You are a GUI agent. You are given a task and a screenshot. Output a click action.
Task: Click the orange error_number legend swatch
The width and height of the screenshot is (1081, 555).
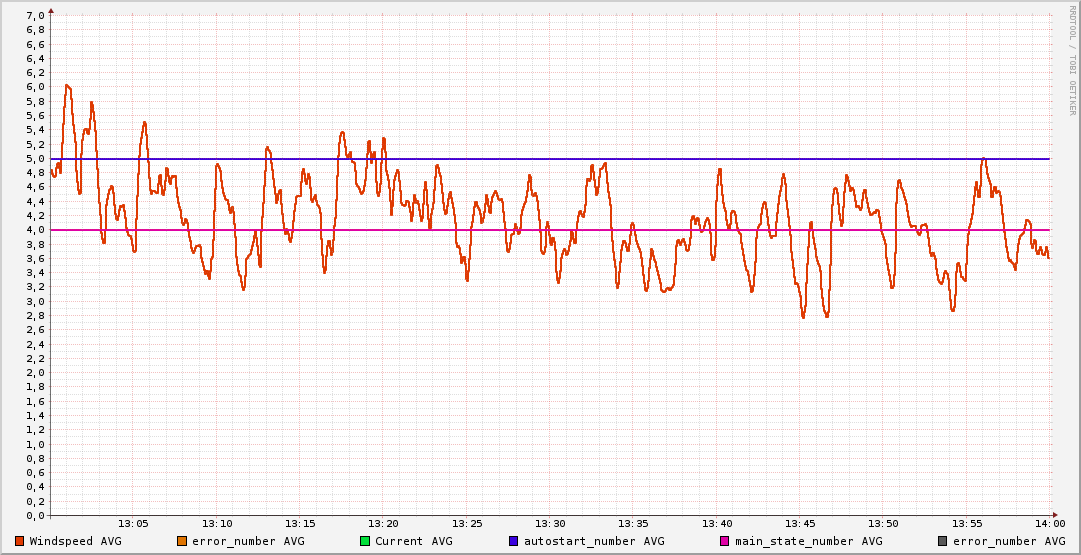tap(181, 541)
